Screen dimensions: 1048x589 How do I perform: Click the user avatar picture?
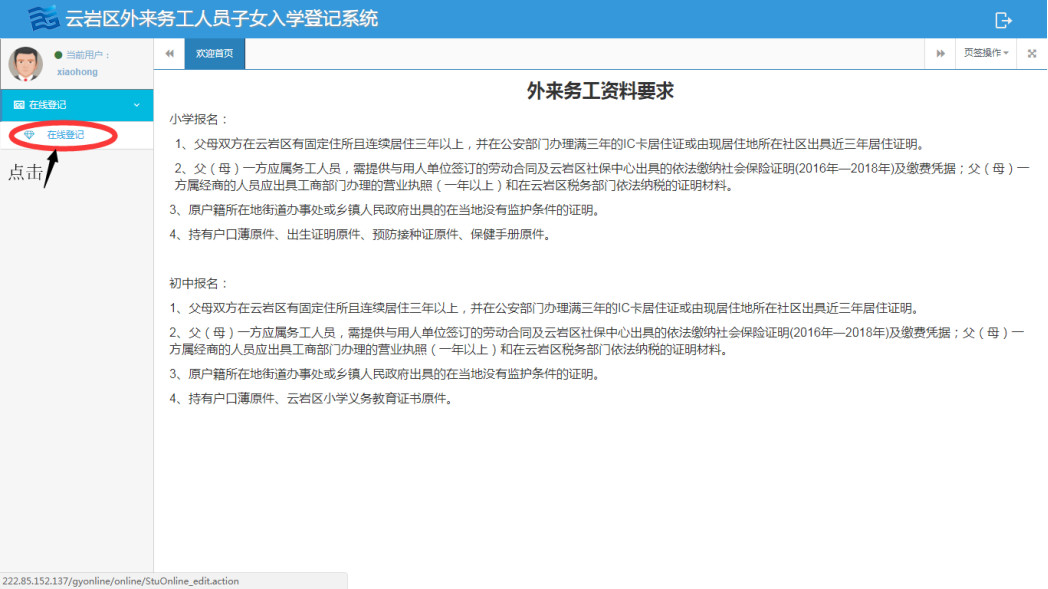click(25, 64)
